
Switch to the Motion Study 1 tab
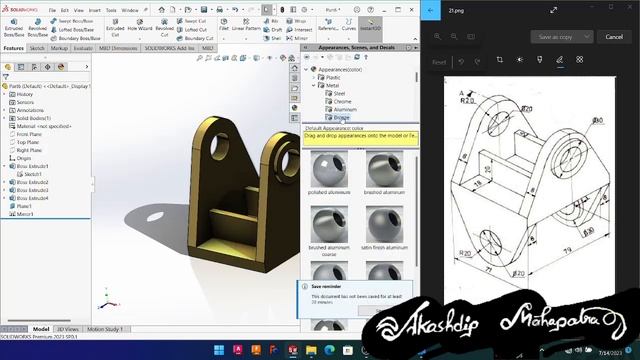(x=104, y=329)
